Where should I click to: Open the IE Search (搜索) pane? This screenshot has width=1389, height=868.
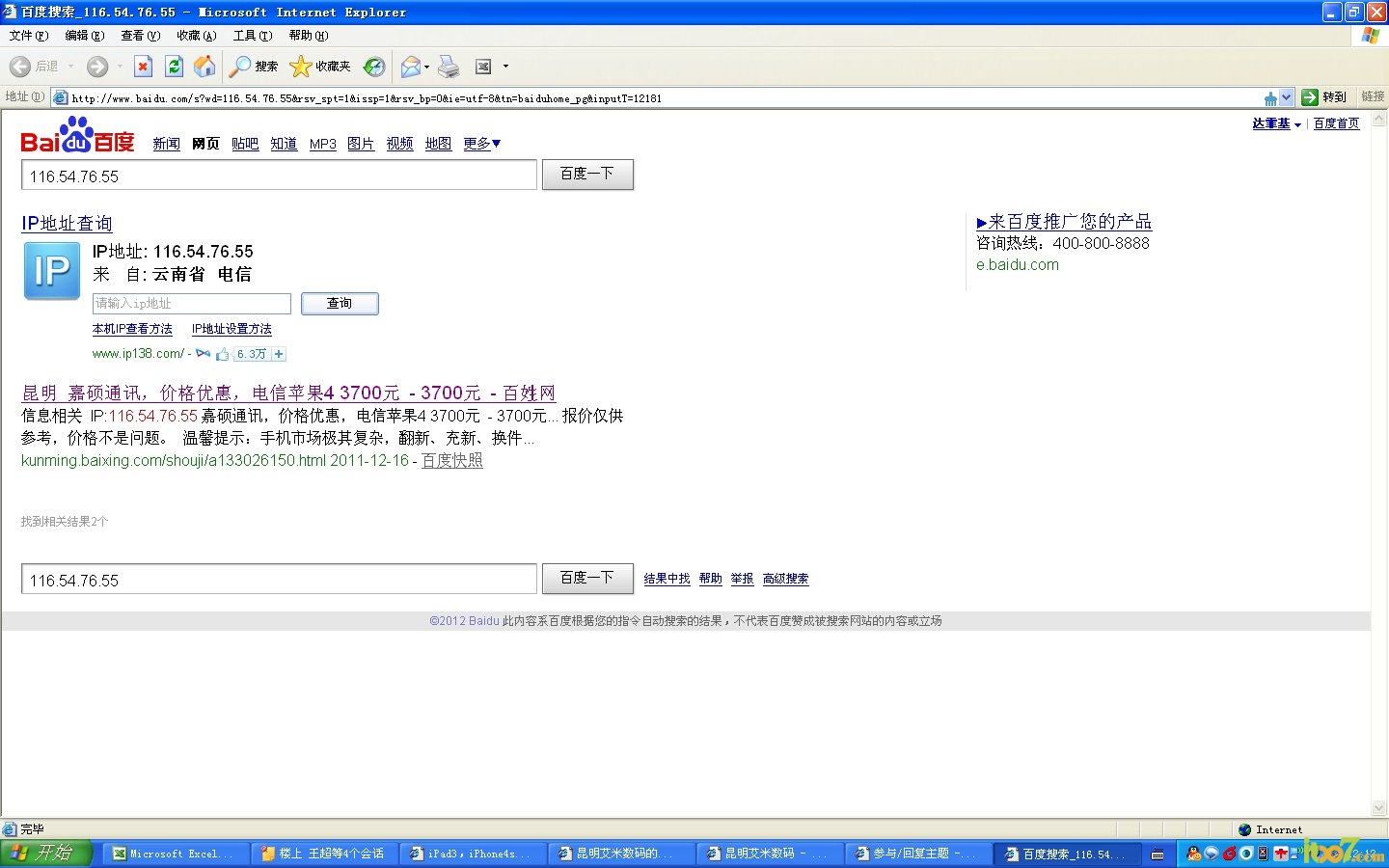[x=254, y=67]
